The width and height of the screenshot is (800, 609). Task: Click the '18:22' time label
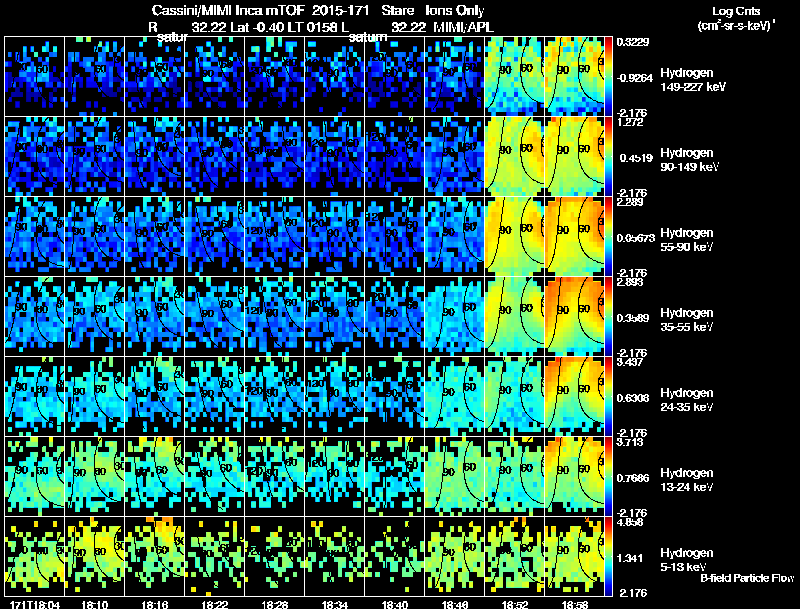click(215, 604)
